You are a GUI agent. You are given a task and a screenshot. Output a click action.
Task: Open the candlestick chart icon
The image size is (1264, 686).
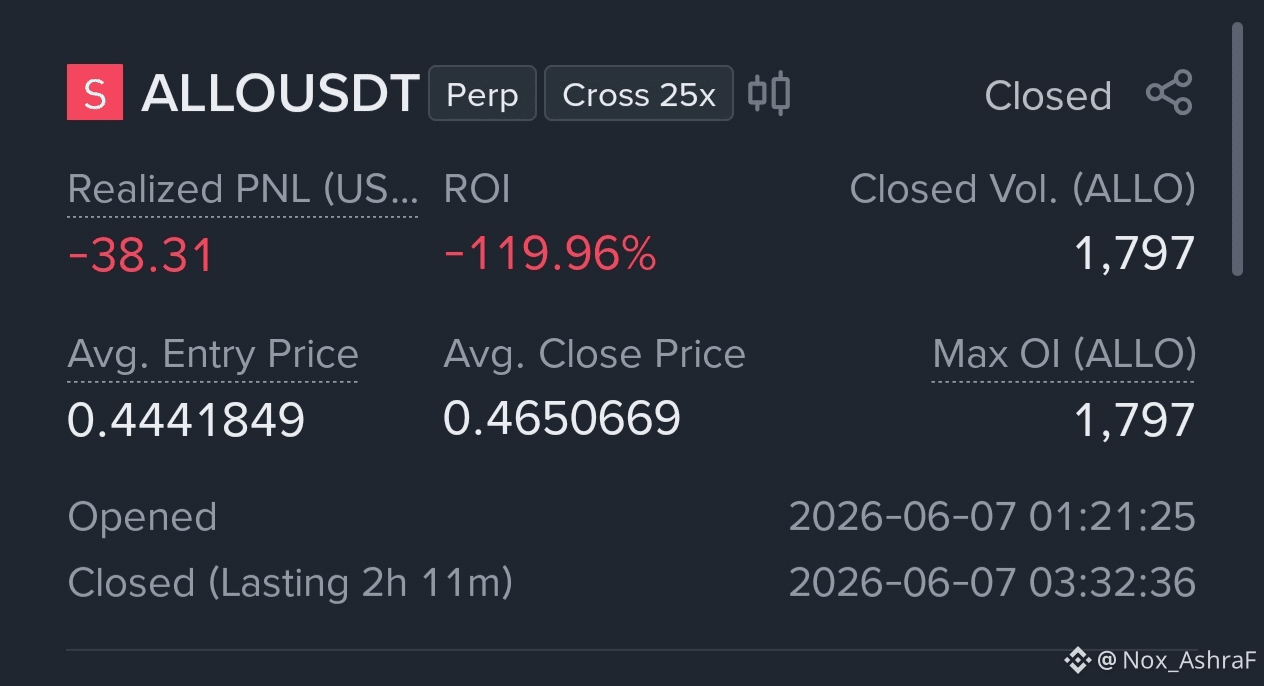(769, 93)
